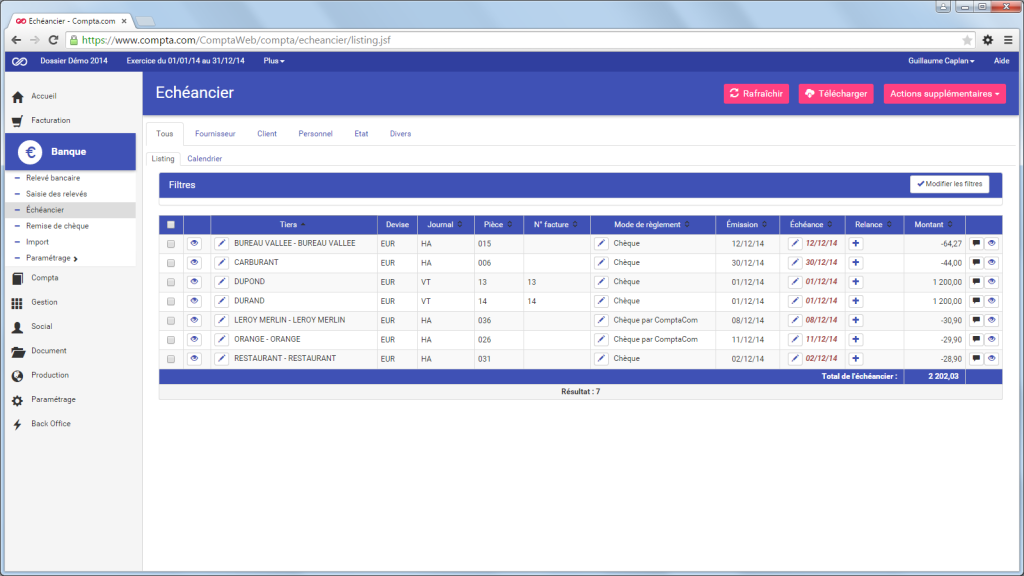Edit the RESTAURANT tiers pencil icon
The height and width of the screenshot is (576, 1024).
[221, 359]
